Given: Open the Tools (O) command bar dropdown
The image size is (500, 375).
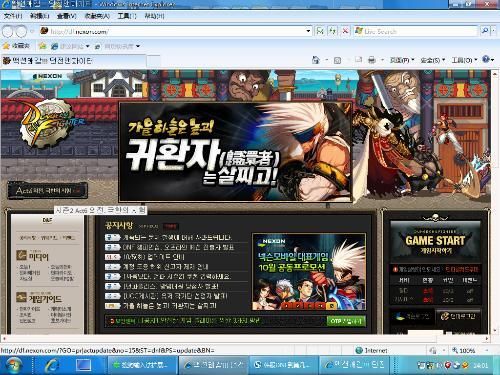Looking at the screenshot, I should click(464, 60).
